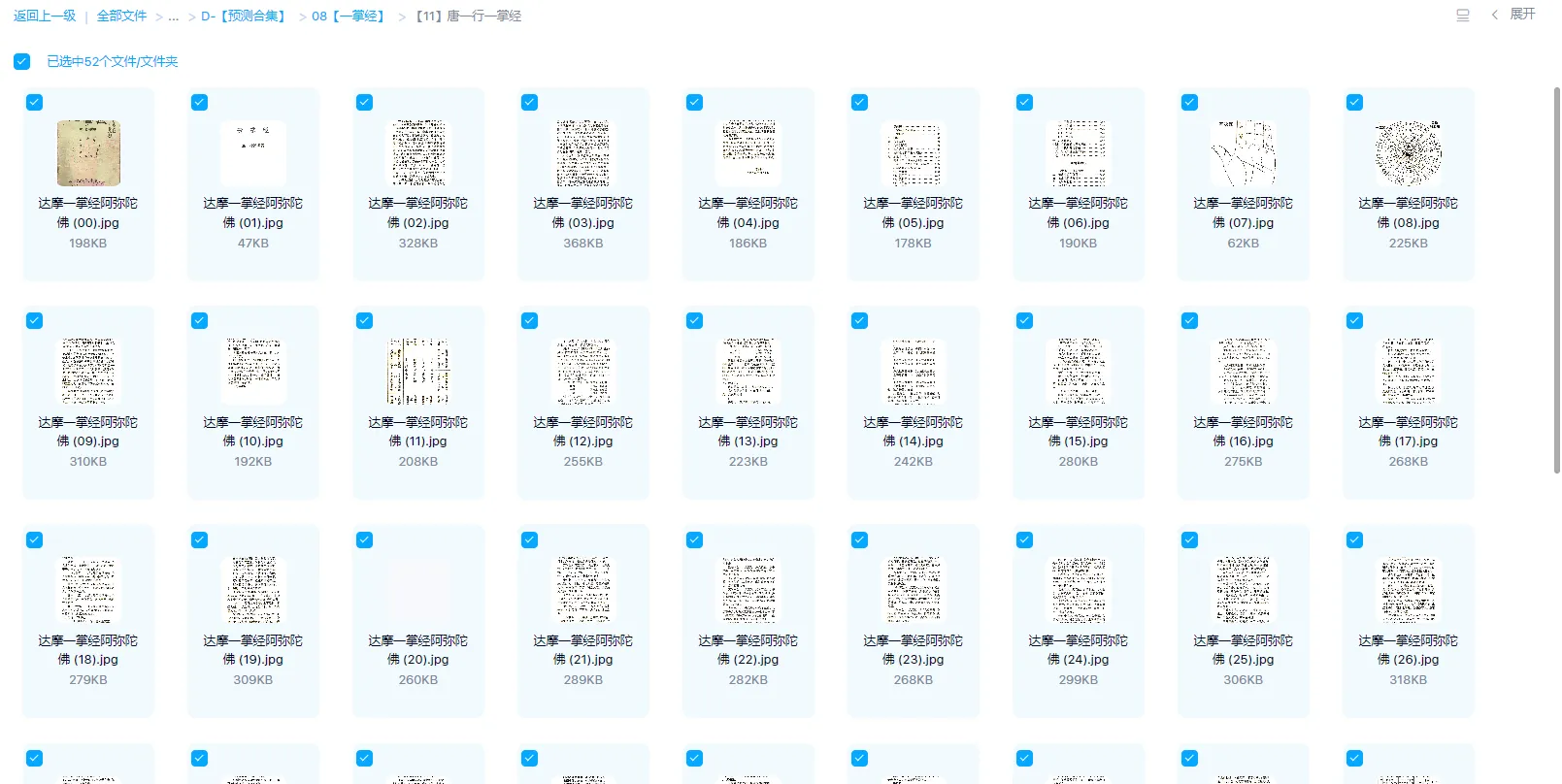Open circular chart thumbnail of (08).jpg
The height and width of the screenshot is (784, 1562).
coord(1409,152)
